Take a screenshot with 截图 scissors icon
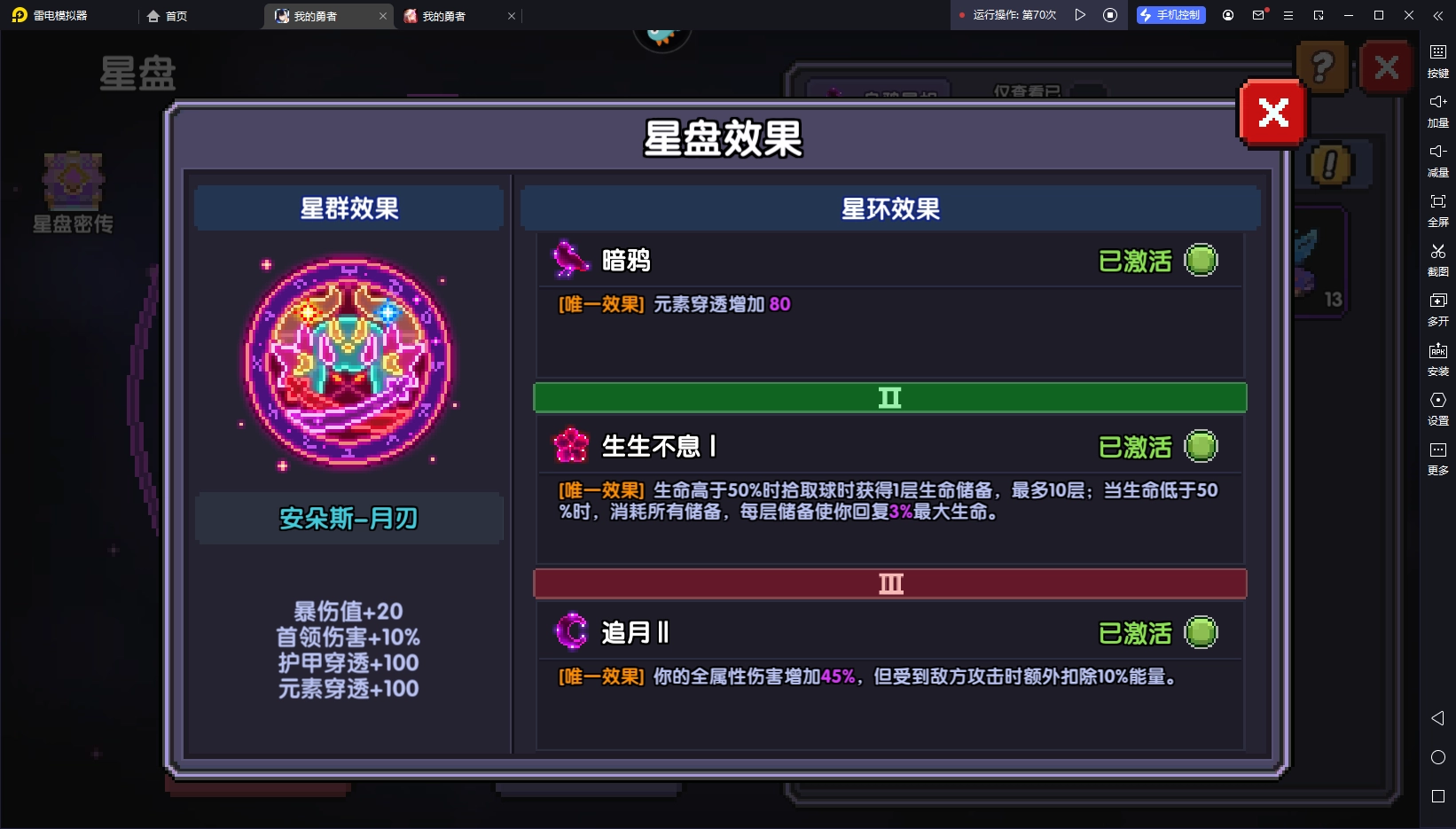This screenshot has height=829, width=1456. point(1438,260)
